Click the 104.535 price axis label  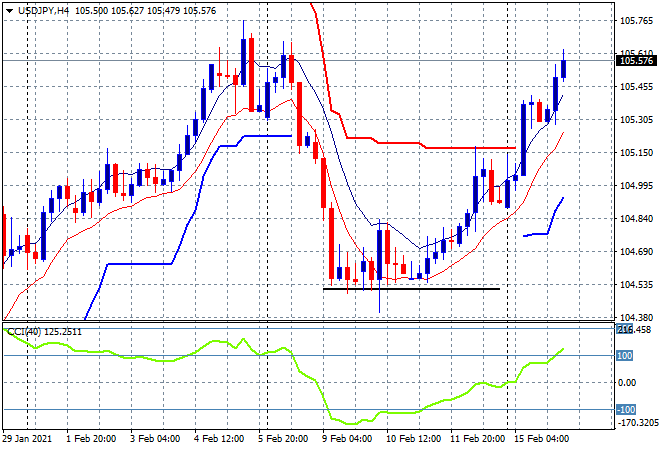(x=636, y=285)
